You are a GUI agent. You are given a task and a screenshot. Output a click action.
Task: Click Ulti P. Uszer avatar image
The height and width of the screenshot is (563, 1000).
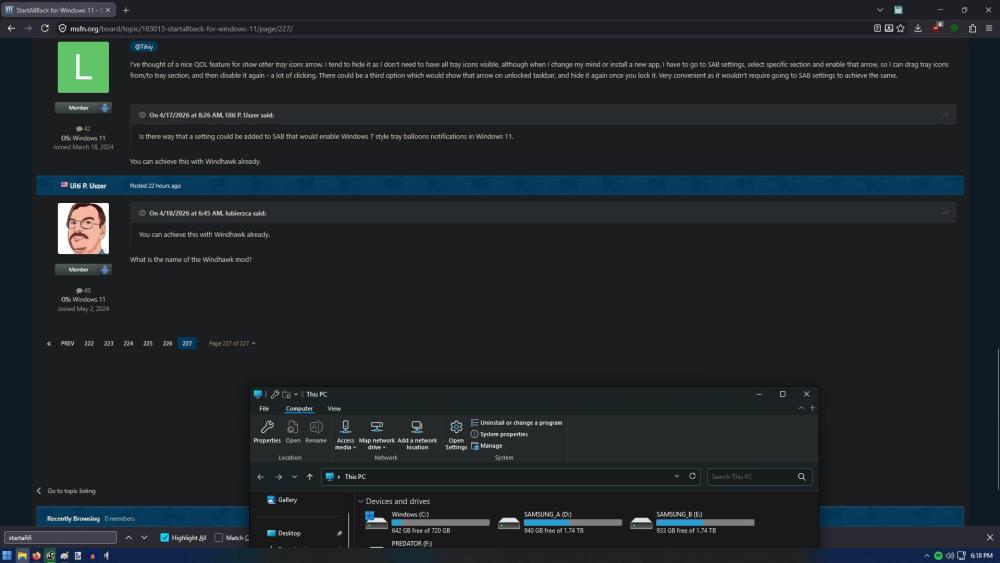[x=84, y=228]
